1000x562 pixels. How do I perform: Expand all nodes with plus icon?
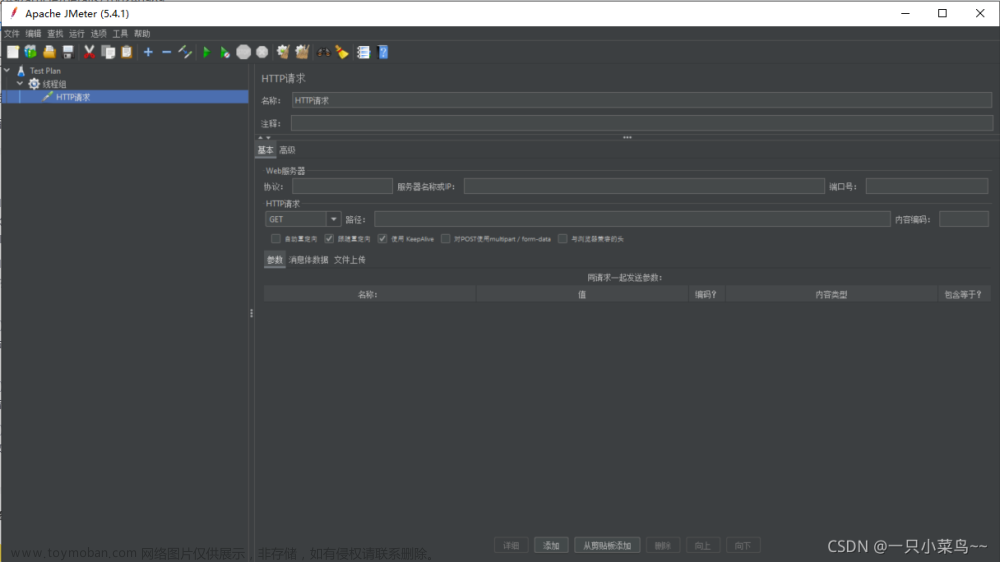tap(148, 52)
